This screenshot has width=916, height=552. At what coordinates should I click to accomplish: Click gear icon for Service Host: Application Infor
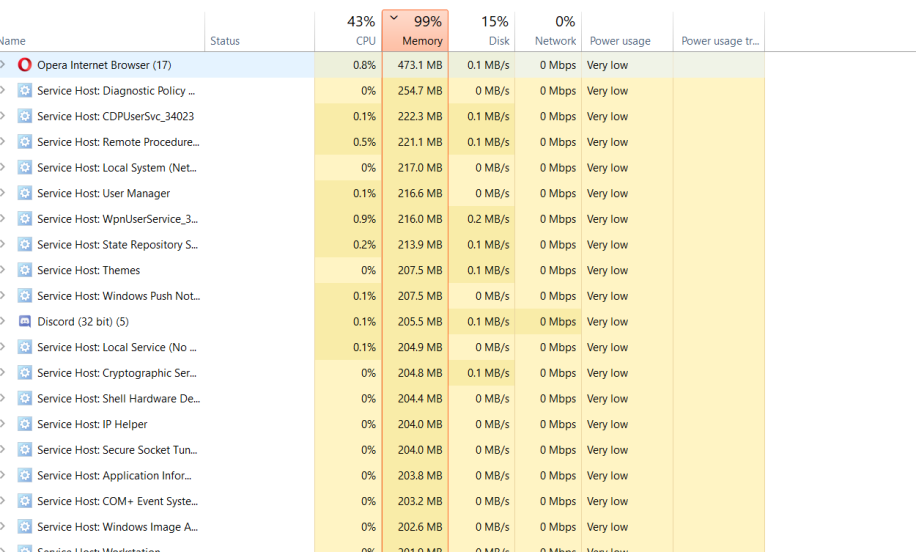point(25,475)
